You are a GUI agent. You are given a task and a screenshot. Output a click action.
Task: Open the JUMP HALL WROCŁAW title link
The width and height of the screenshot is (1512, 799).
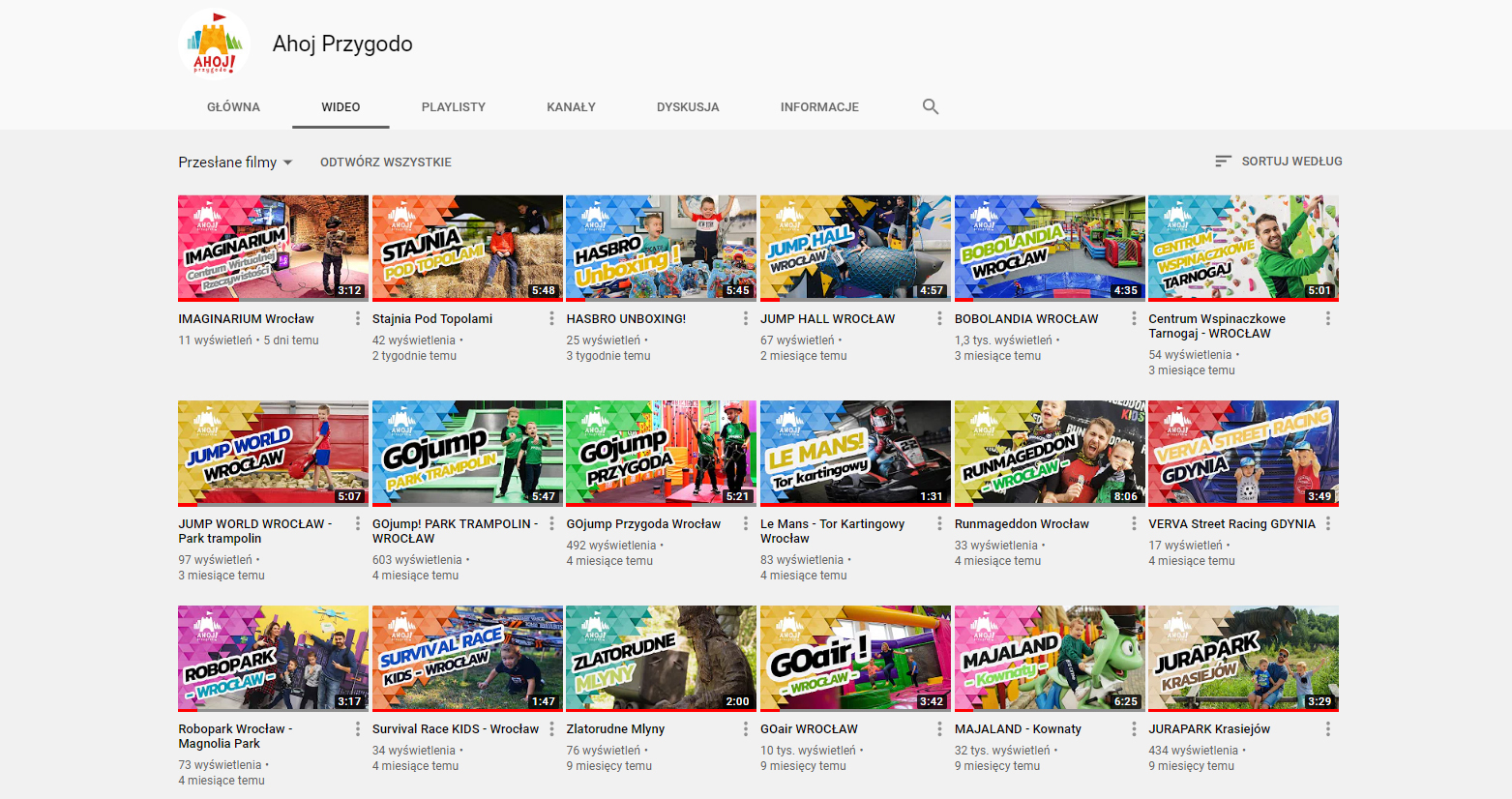point(827,318)
